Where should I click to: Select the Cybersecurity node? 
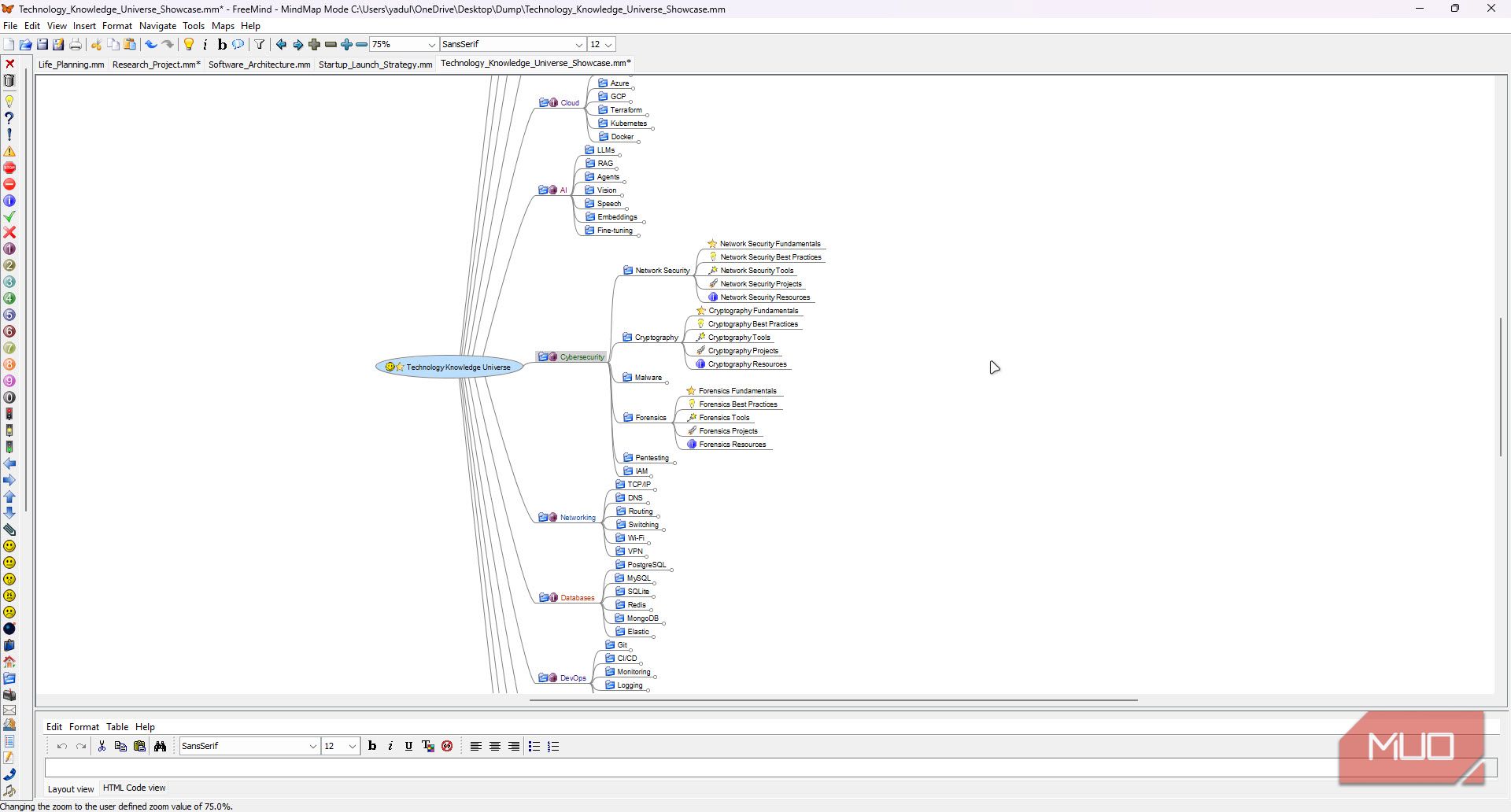tap(572, 357)
